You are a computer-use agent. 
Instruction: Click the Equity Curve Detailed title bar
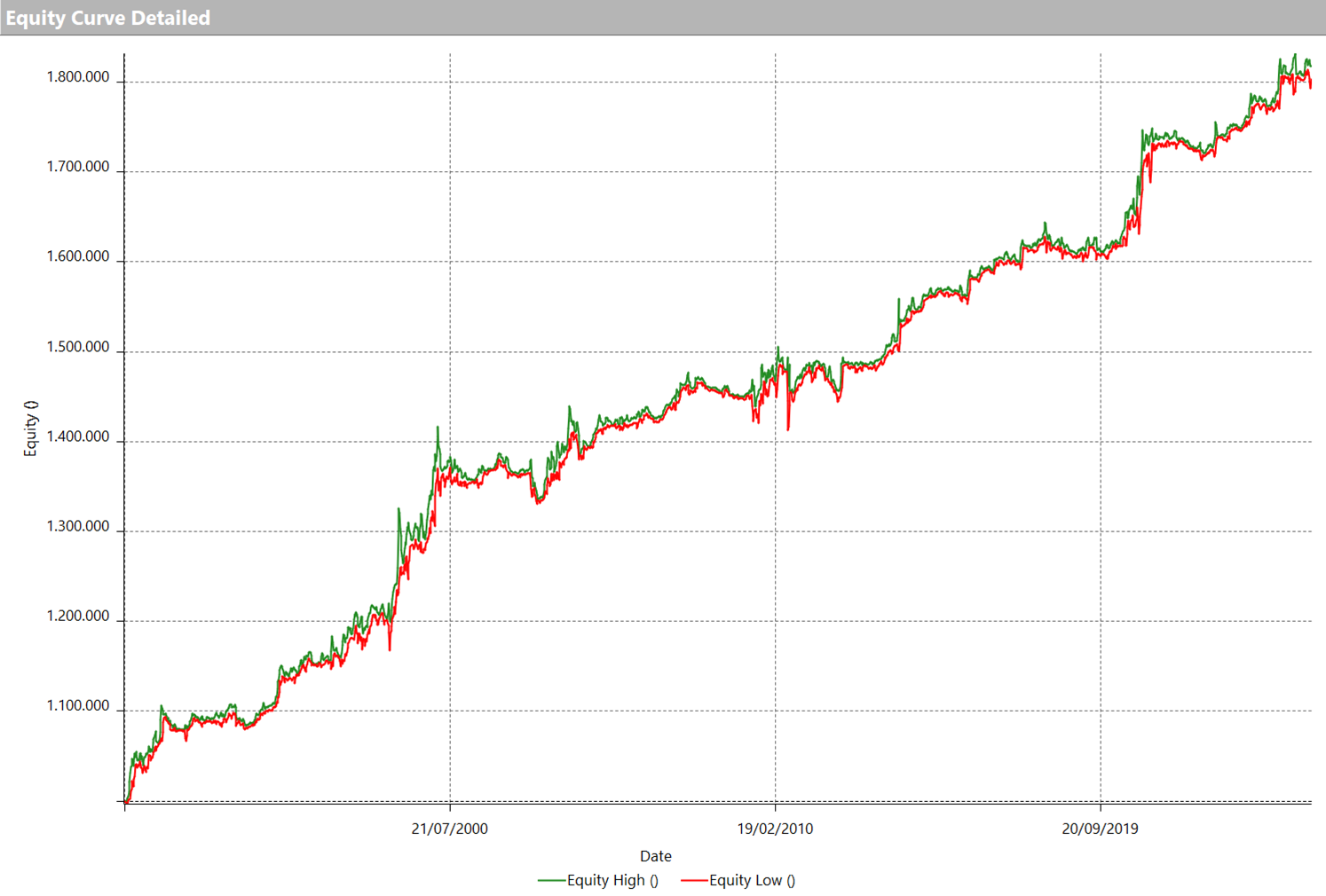tap(107, 18)
